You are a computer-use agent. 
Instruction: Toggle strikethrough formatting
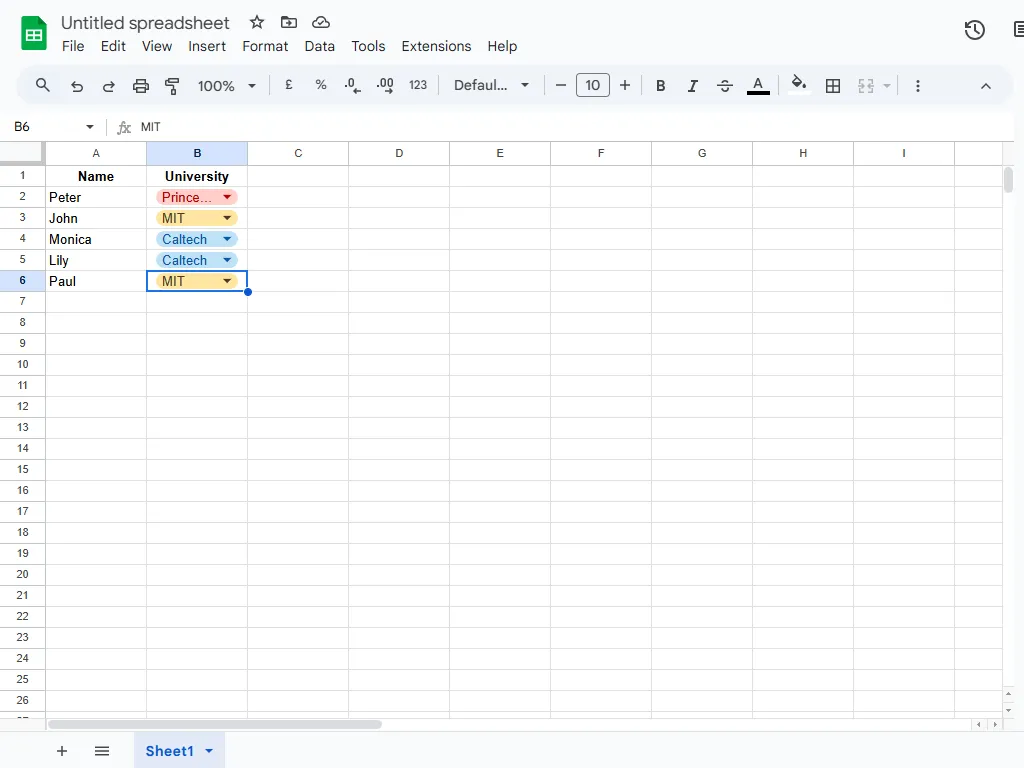pos(724,86)
